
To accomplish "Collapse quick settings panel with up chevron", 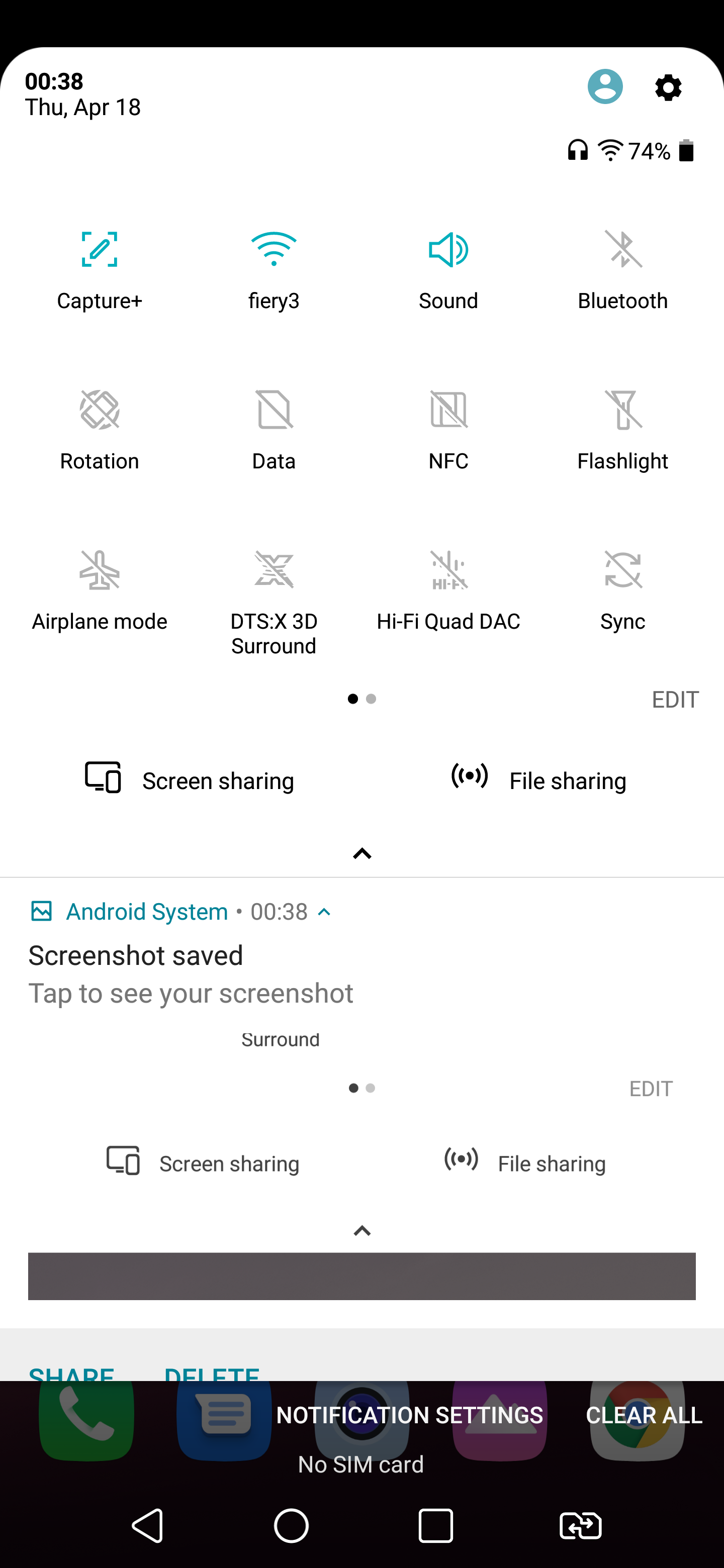I will click(x=361, y=853).
